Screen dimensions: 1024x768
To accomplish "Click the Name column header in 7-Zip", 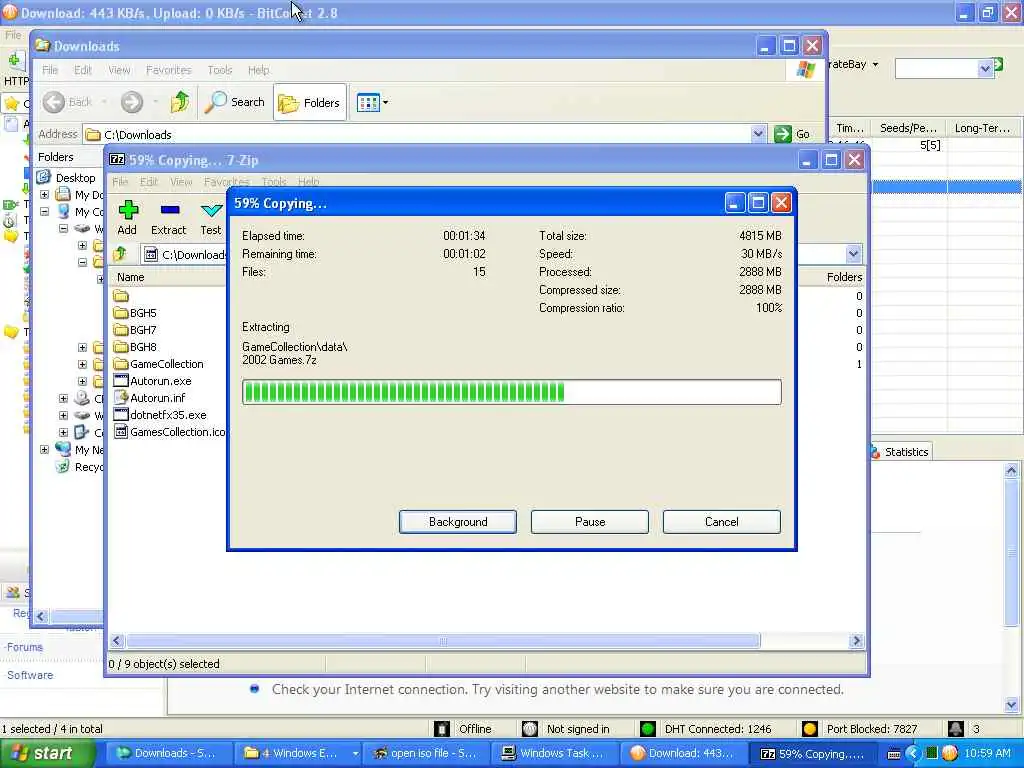I will (x=131, y=277).
